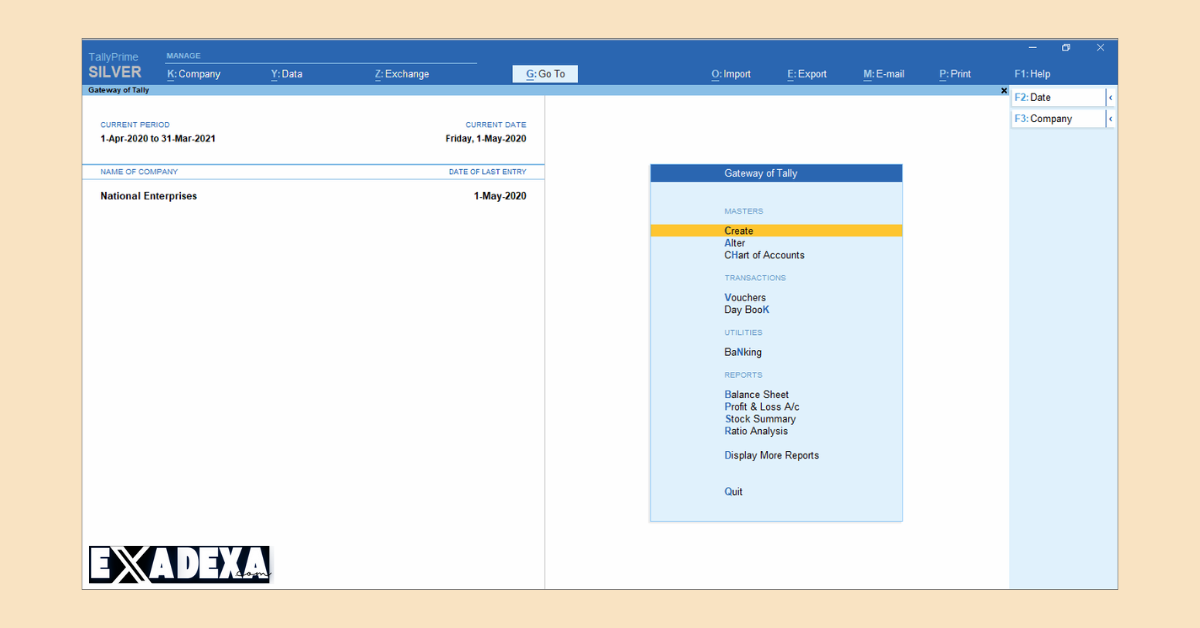Viewport: 1200px width, 628px height.
Task: Click the G: Go To button
Action: 544,73
